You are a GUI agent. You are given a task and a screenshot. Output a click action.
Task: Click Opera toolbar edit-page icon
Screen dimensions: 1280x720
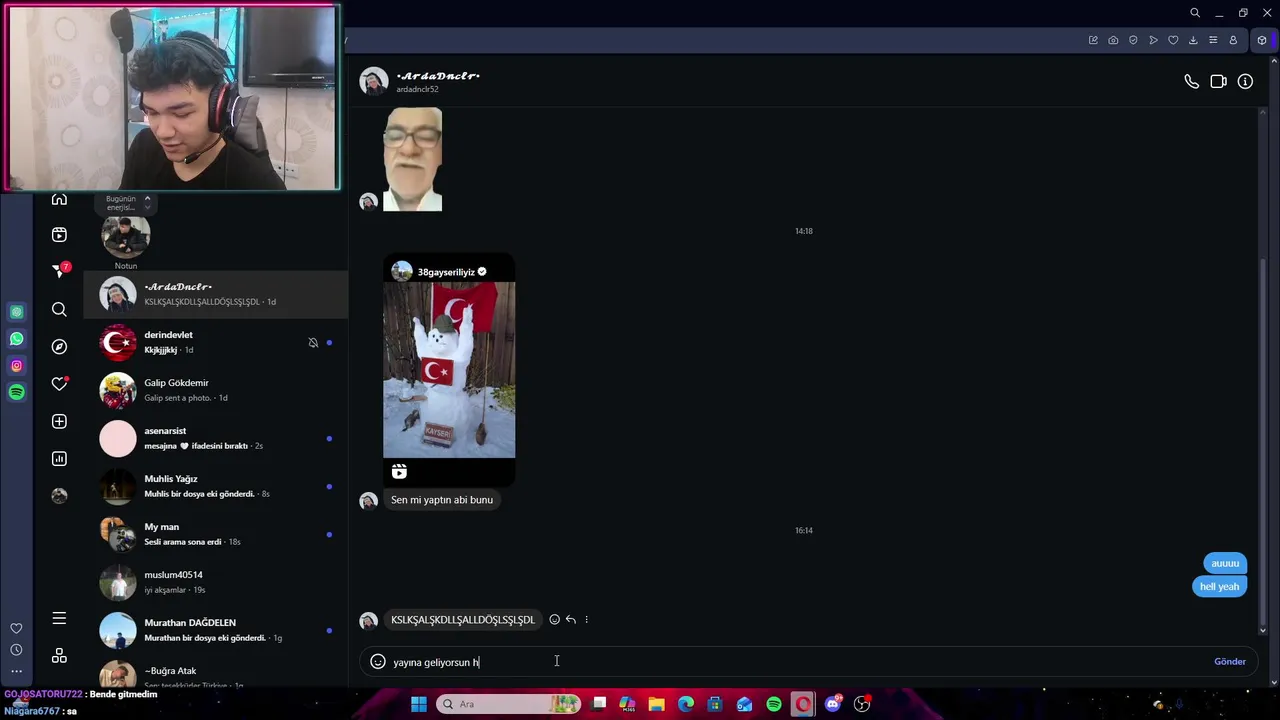coord(1093,40)
